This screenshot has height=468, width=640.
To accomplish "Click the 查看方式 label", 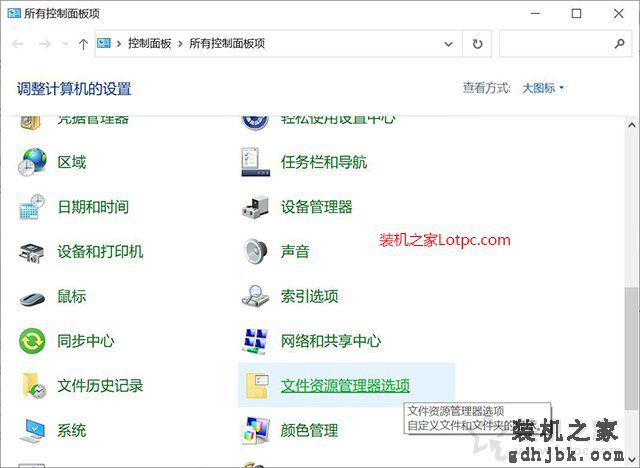I will coord(487,88).
